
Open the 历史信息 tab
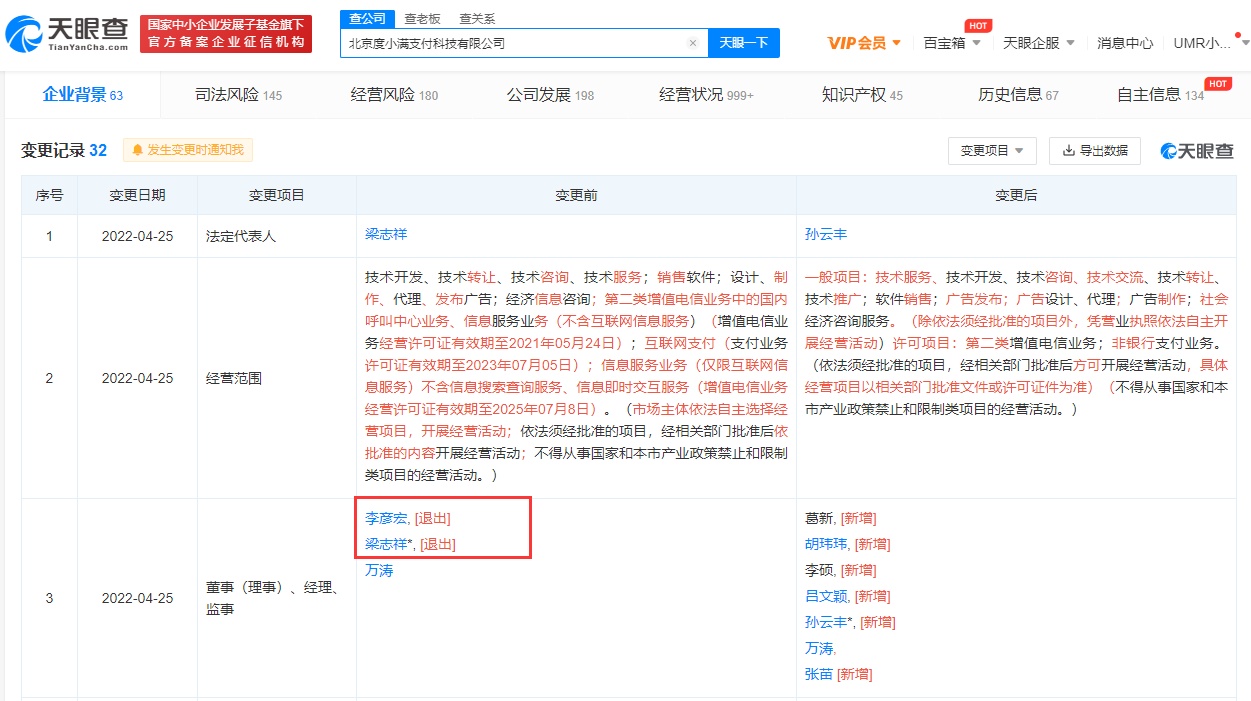[1018, 95]
